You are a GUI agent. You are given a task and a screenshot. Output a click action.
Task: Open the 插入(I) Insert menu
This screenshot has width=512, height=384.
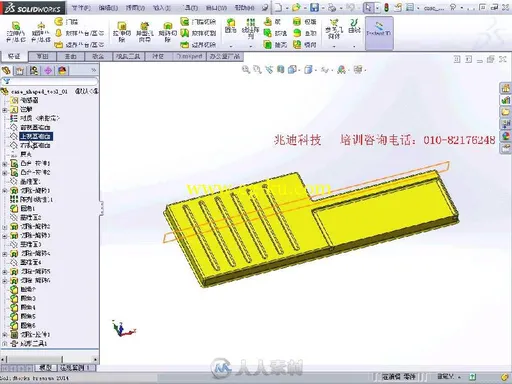coord(162,7)
